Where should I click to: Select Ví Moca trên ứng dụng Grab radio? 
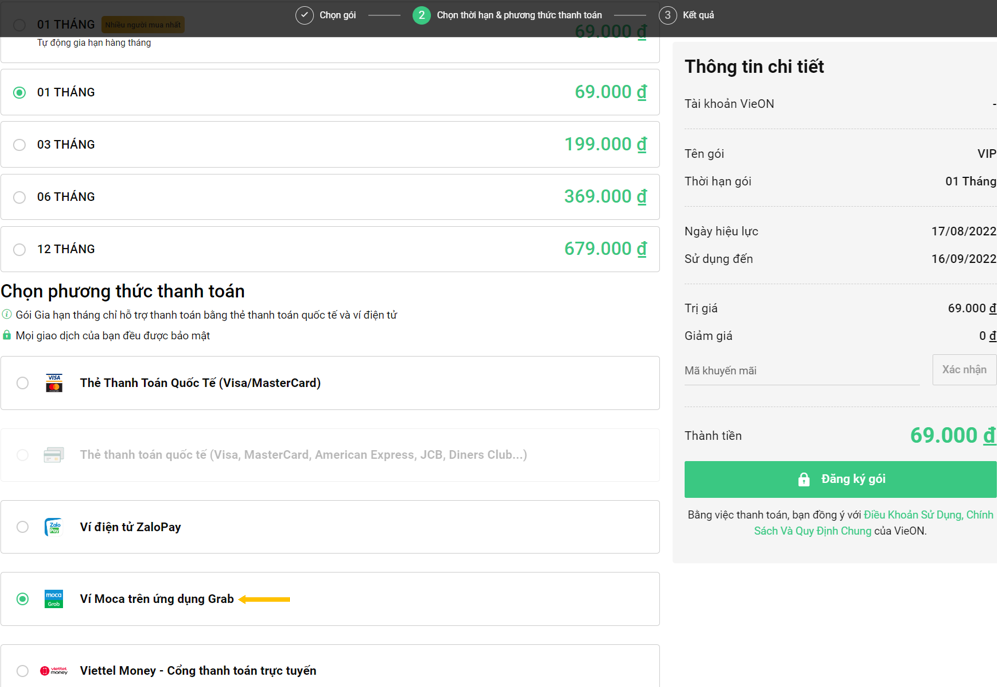[22, 599]
